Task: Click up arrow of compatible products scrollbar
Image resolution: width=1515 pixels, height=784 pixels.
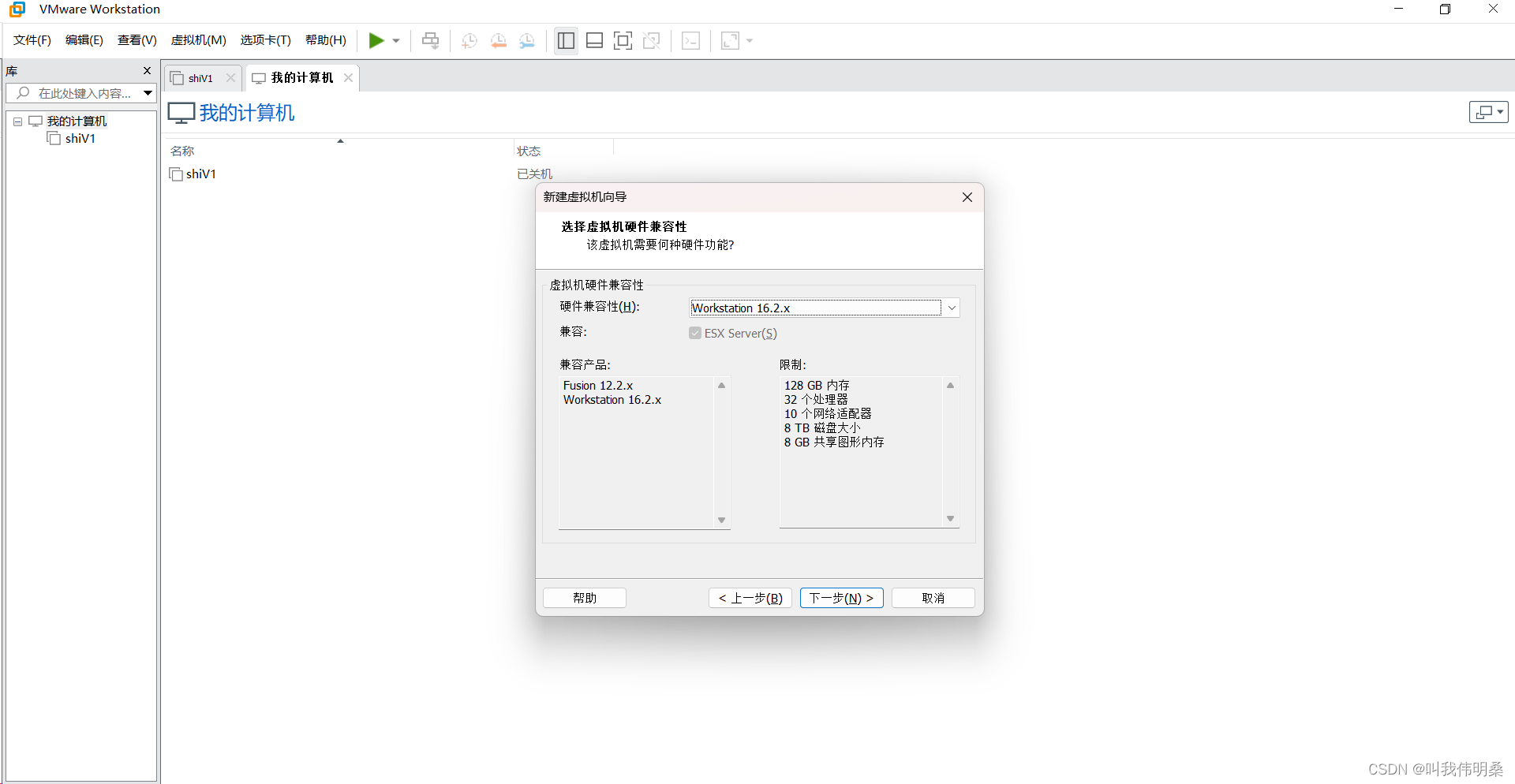Action: click(x=721, y=385)
